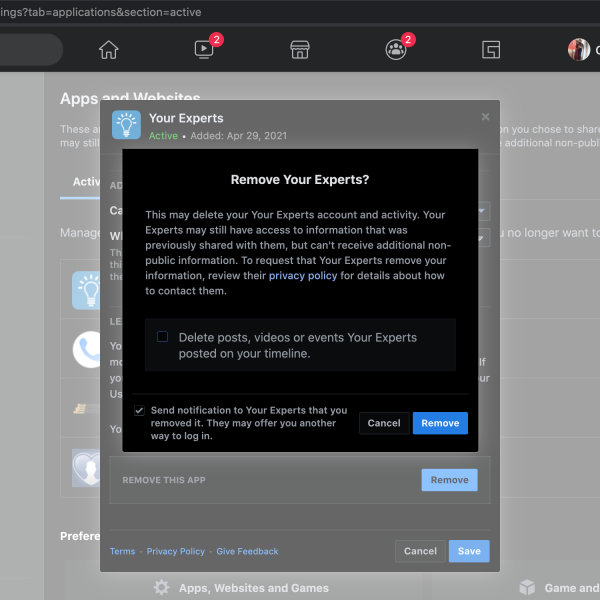This screenshot has width=600, height=600.
Task: Click Remove beside REMOVE THIS APP
Action: click(449, 480)
